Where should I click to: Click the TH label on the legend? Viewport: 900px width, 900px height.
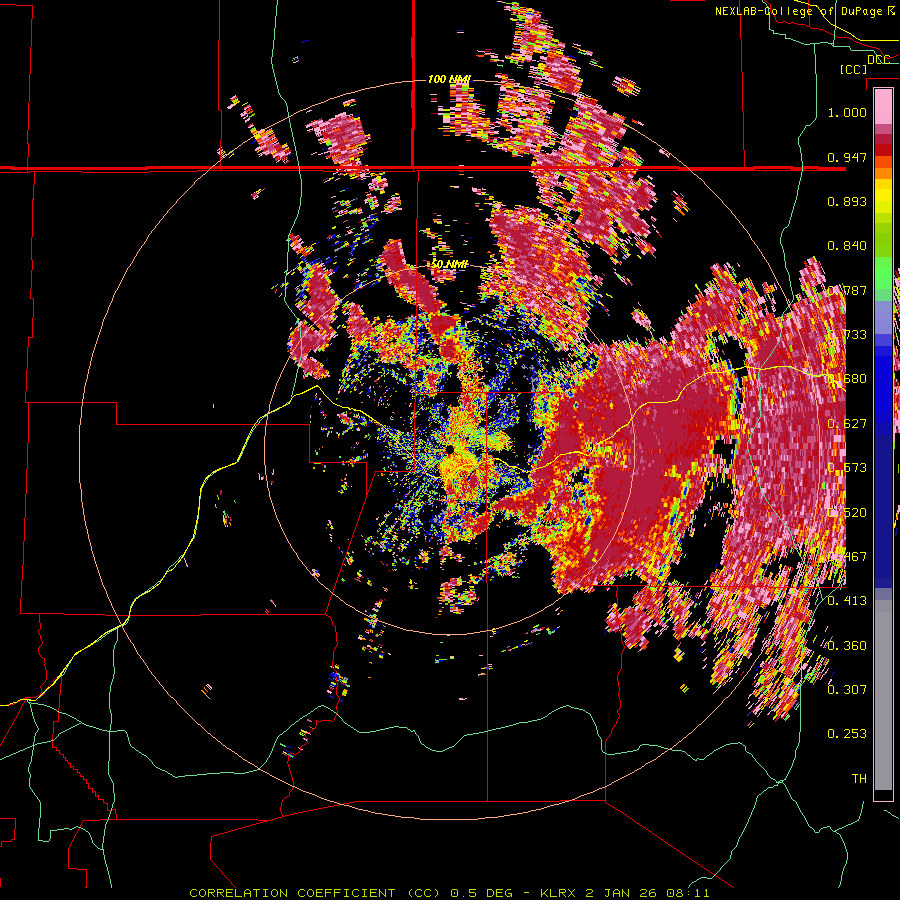tap(859, 779)
